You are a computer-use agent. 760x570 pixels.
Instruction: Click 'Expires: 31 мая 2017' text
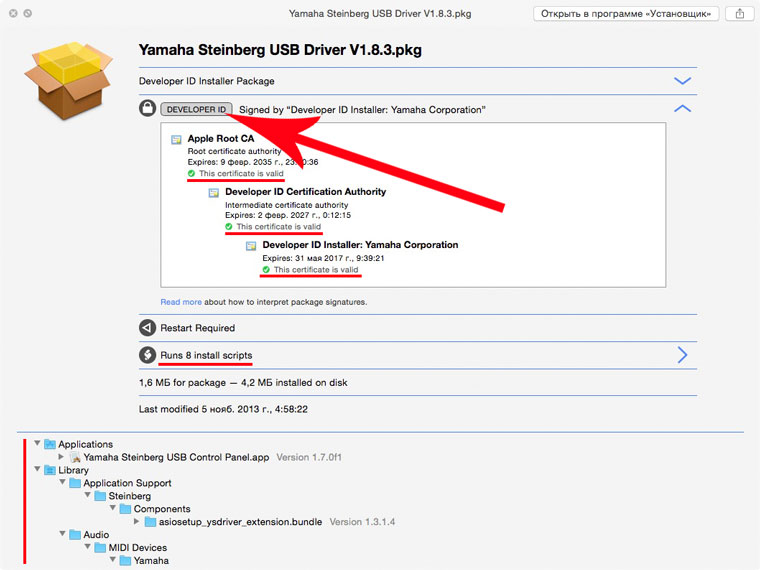323,258
